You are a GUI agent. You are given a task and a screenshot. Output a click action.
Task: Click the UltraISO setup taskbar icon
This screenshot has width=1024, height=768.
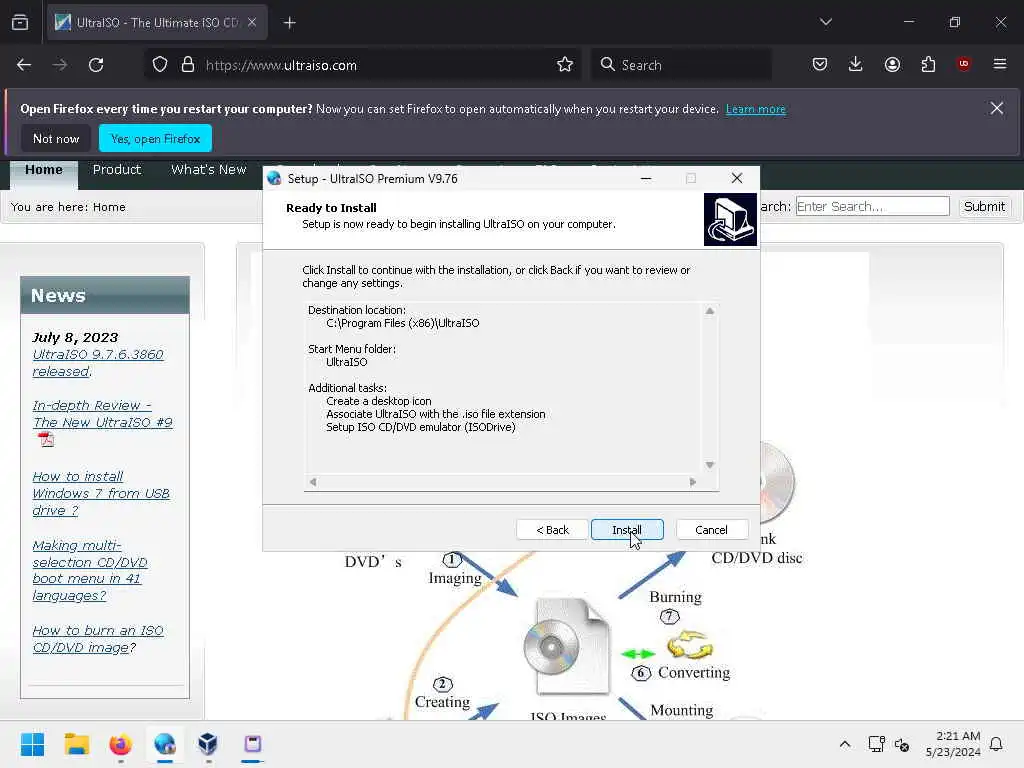point(165,744)
